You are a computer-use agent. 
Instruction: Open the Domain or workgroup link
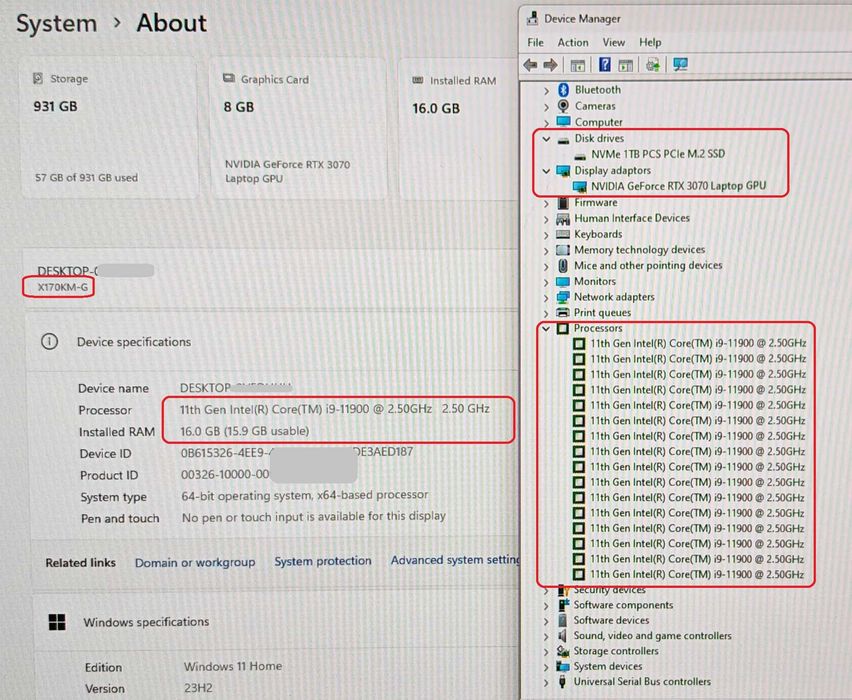click(195, 562)
